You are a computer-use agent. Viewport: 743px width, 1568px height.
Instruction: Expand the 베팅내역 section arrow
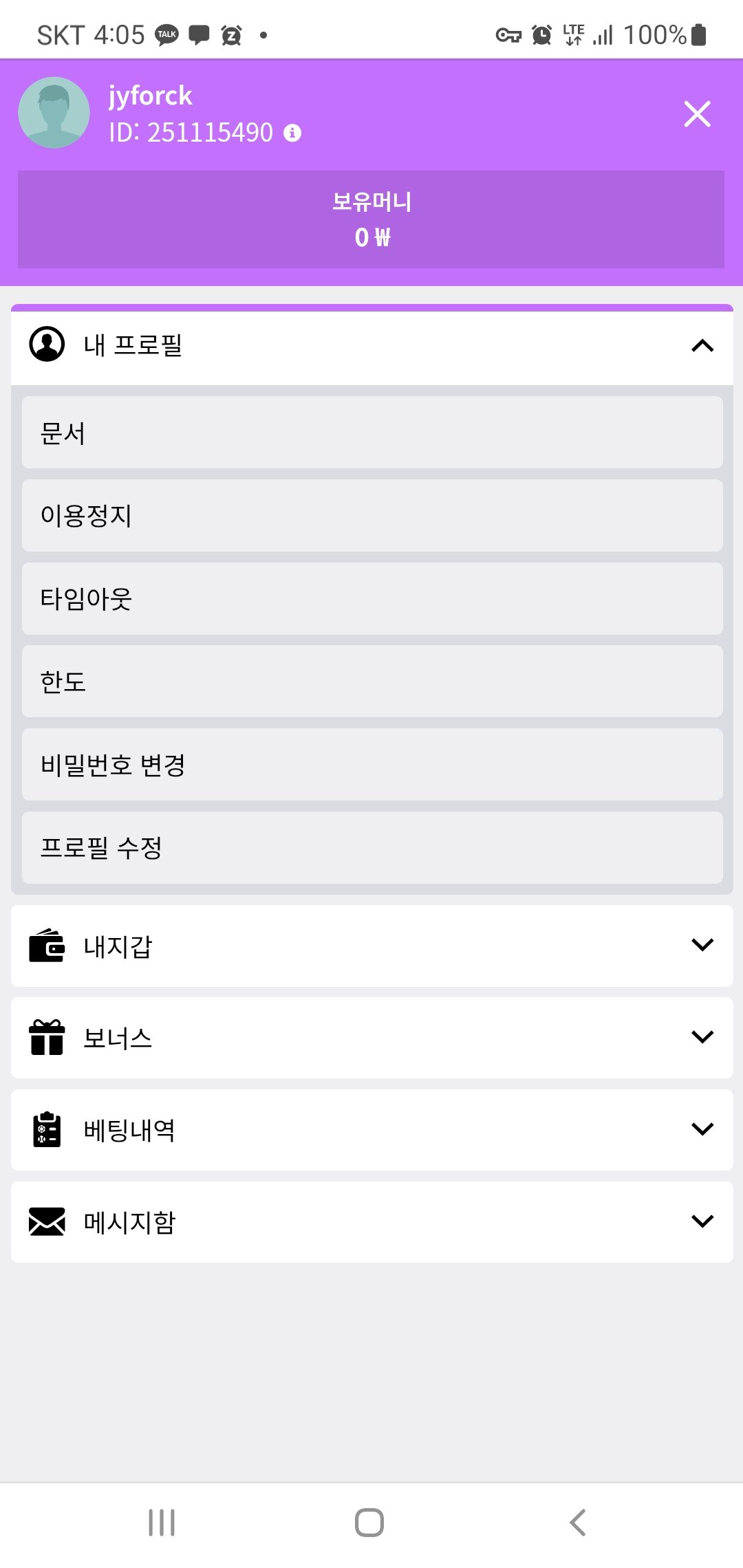tap(702, 1129)
